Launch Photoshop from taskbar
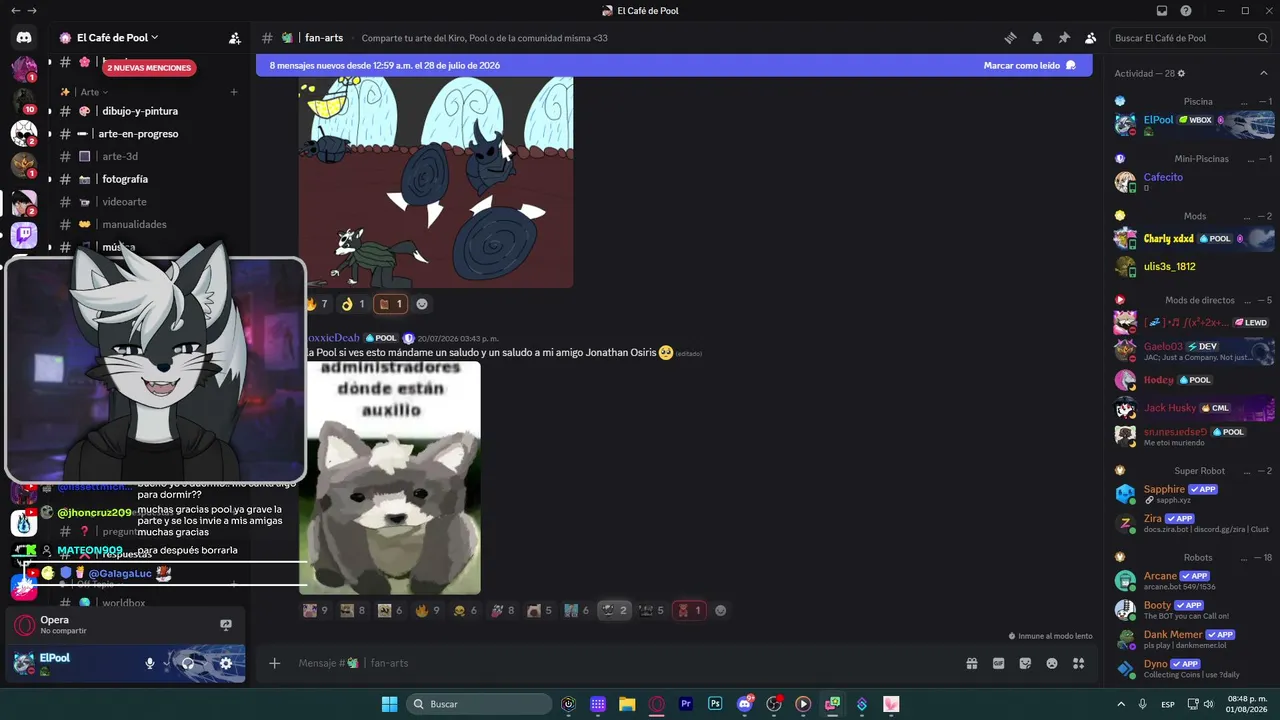The height and width of the screenshot is (720, 1280). 715,704
